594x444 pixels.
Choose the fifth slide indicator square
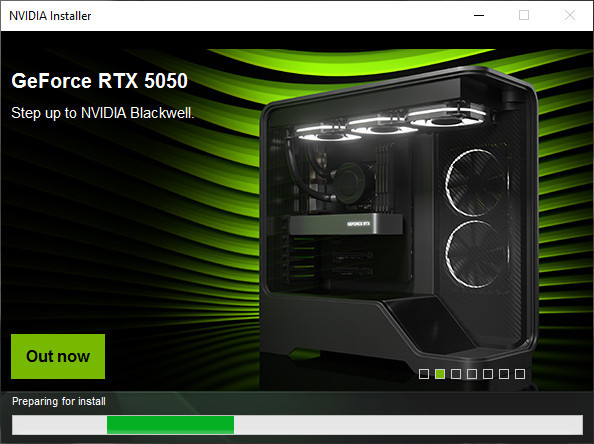point(488,374)
